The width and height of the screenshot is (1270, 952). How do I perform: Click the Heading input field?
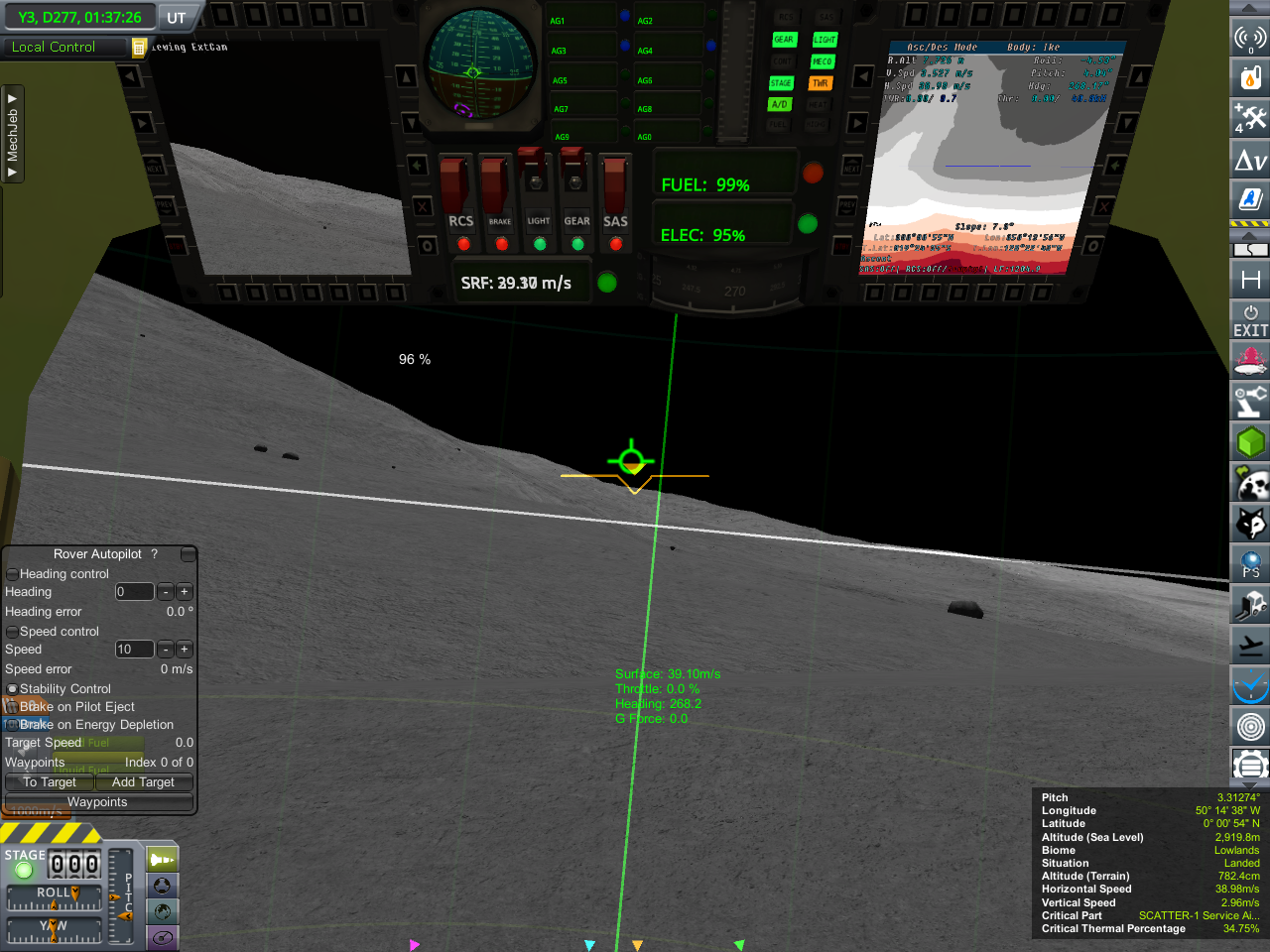coord(134,592)
